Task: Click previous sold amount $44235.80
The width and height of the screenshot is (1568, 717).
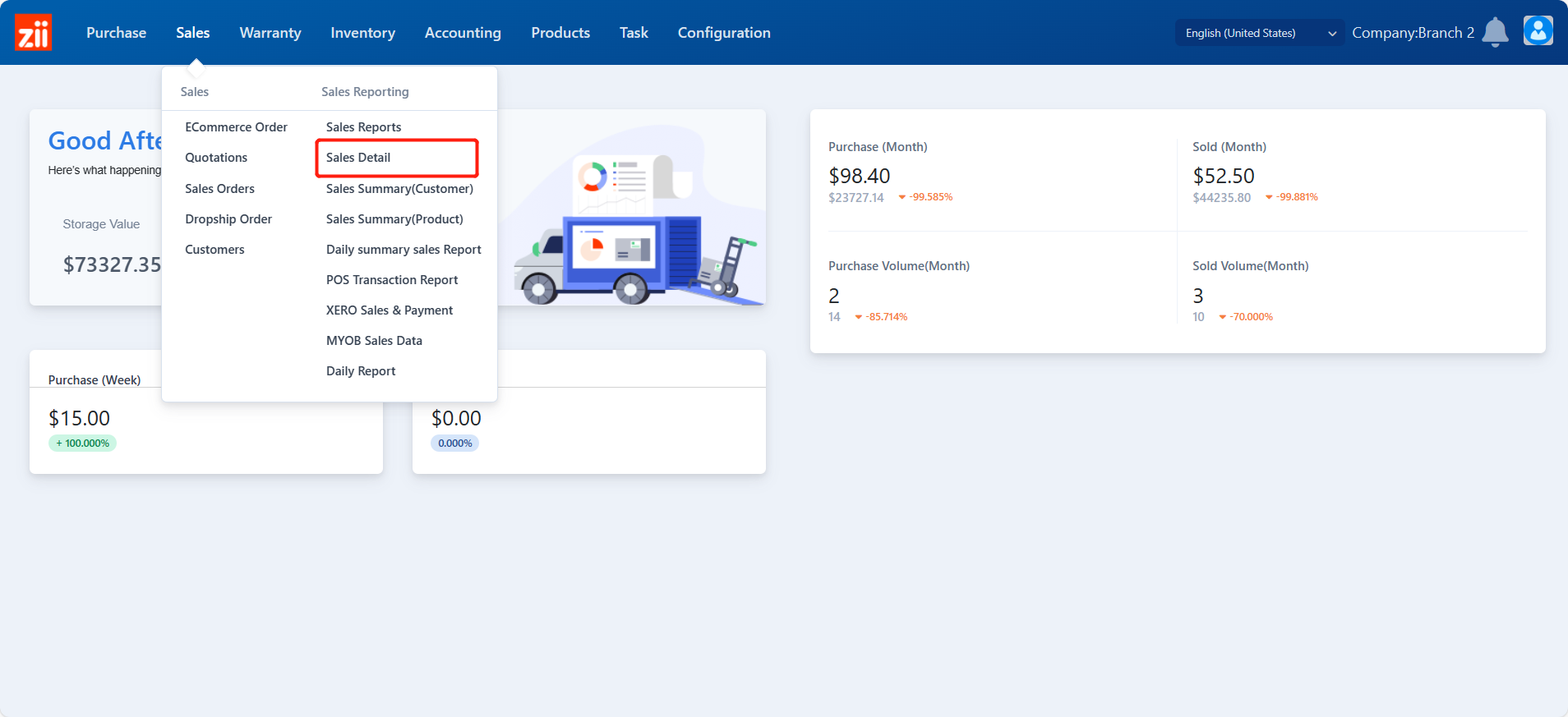Action: [1221, 198]
